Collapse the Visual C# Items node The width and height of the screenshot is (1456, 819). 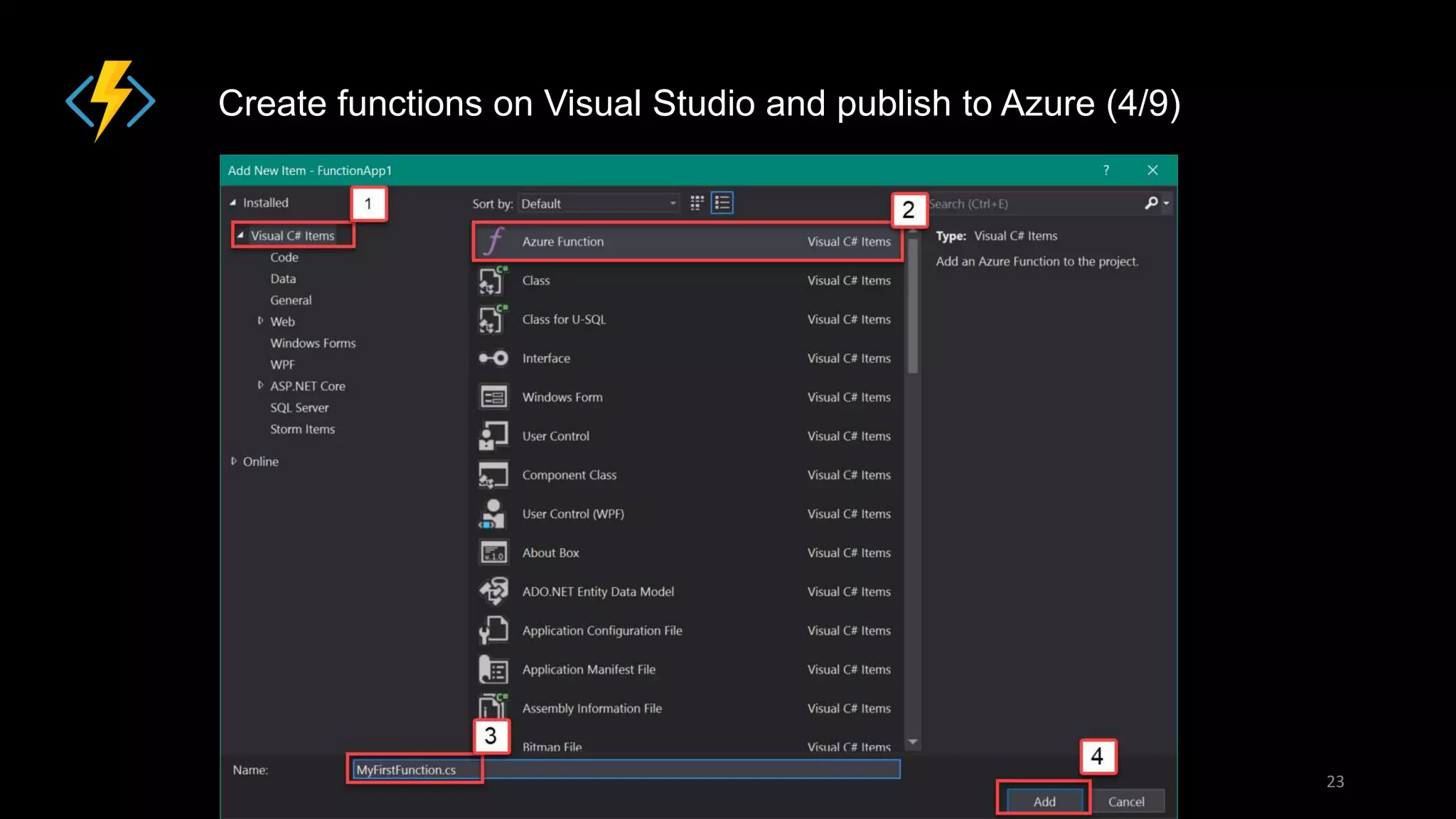click(240, 235)
